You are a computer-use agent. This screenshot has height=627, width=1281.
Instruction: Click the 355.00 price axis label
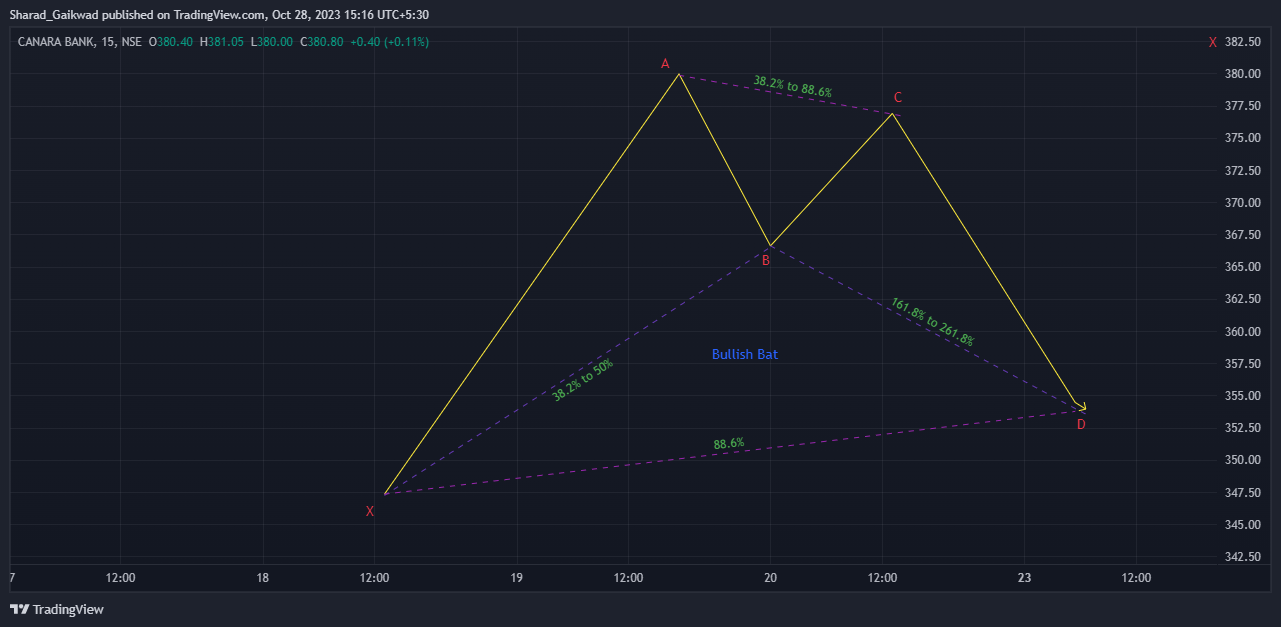click(x=1242, y=396)
